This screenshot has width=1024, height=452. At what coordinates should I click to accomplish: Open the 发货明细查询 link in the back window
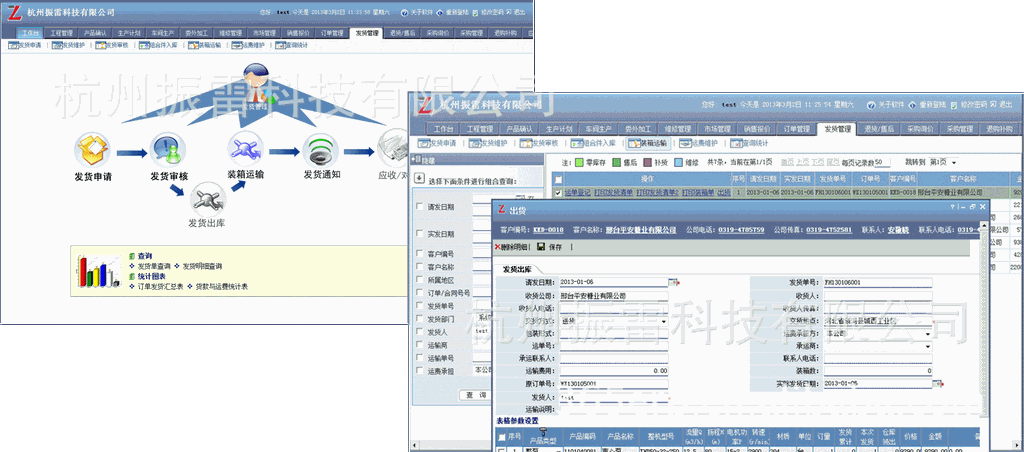coord(202,266)
